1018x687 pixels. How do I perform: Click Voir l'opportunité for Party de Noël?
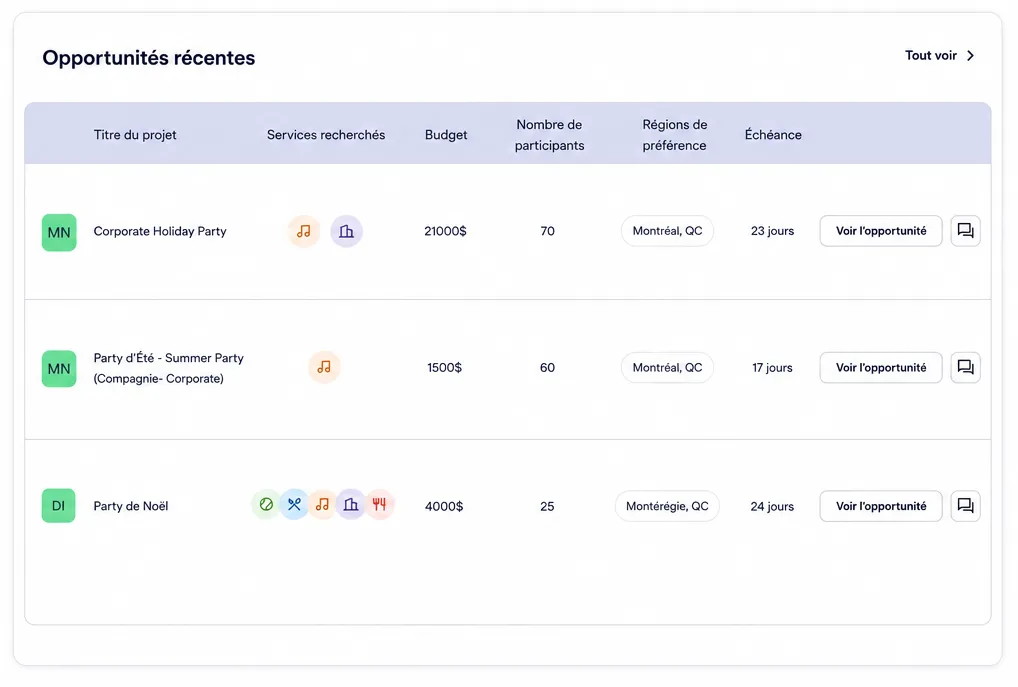tap(880, 506)
